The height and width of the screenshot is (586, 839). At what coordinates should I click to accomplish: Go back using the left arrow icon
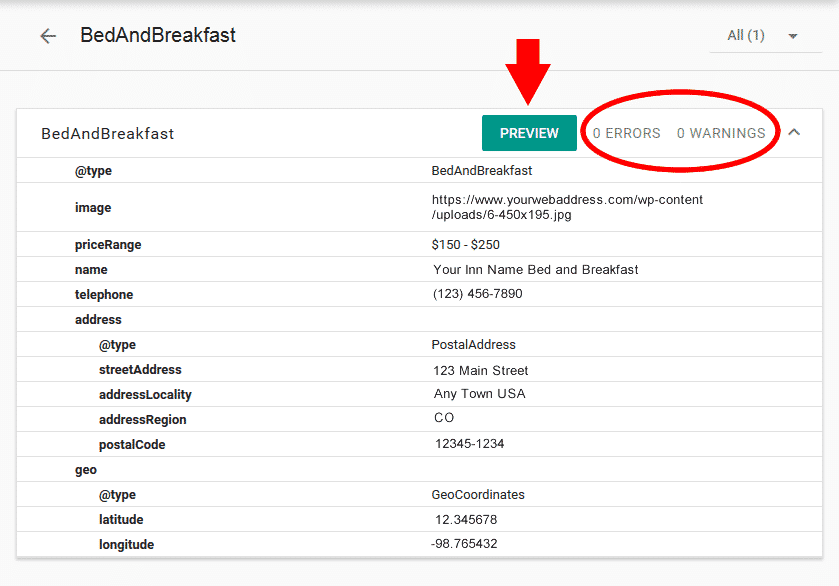pos(48,36)
